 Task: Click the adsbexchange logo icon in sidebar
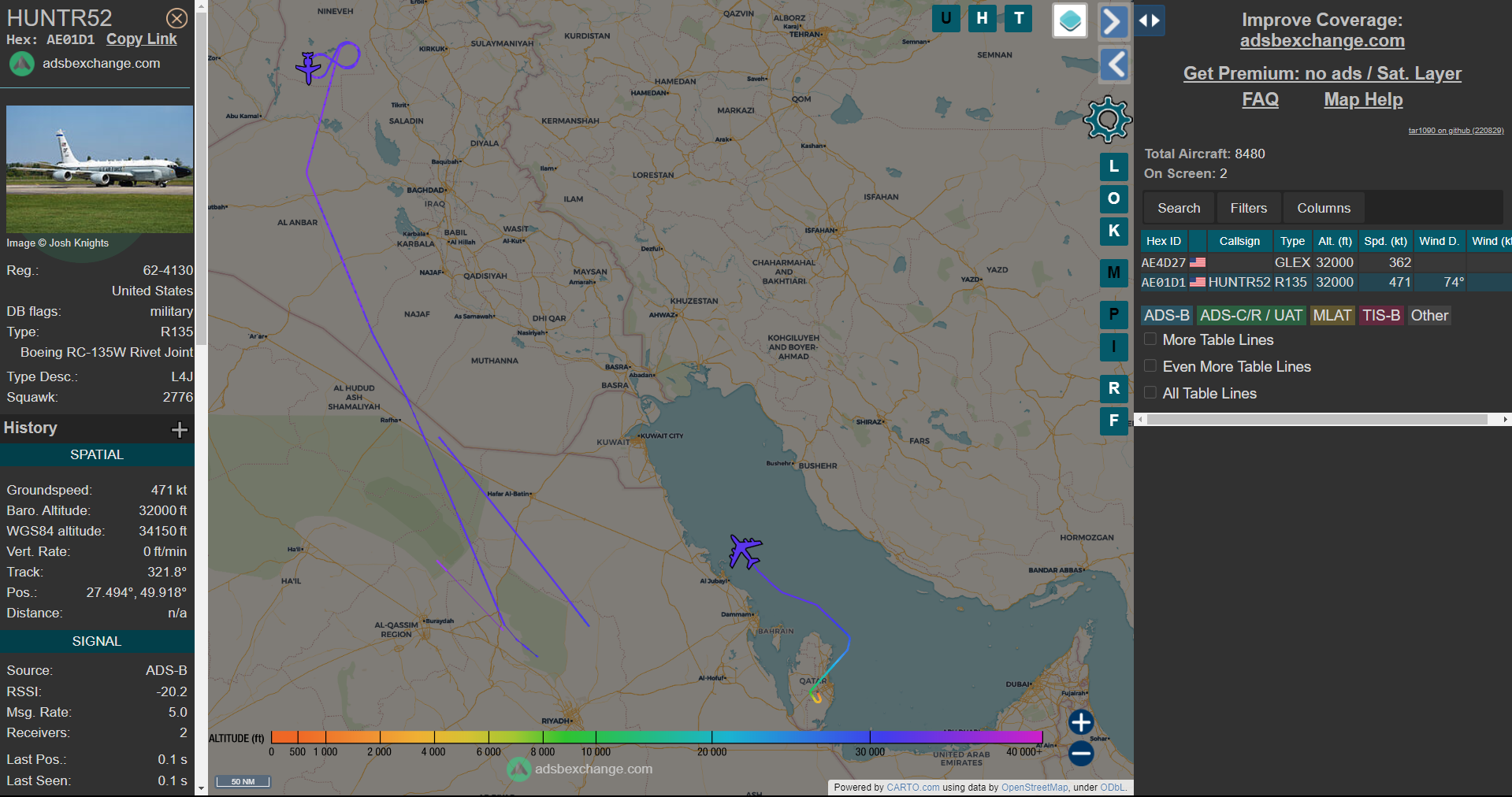pyautogui.click(x=21, y=64)
